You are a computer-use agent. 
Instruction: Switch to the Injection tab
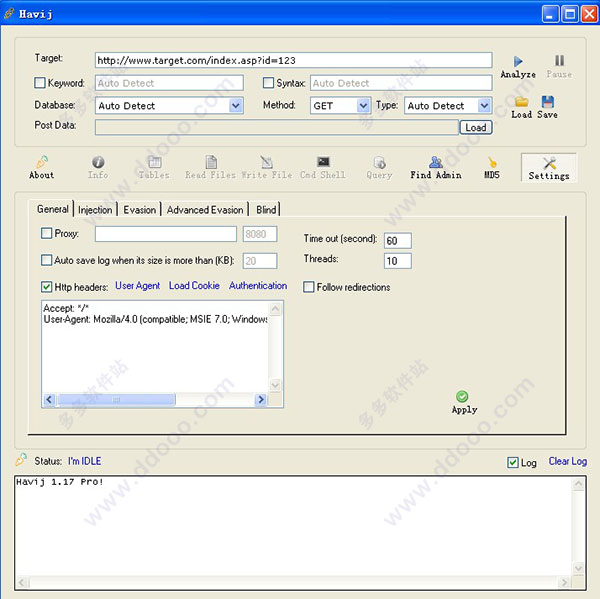tap(95, 210)
